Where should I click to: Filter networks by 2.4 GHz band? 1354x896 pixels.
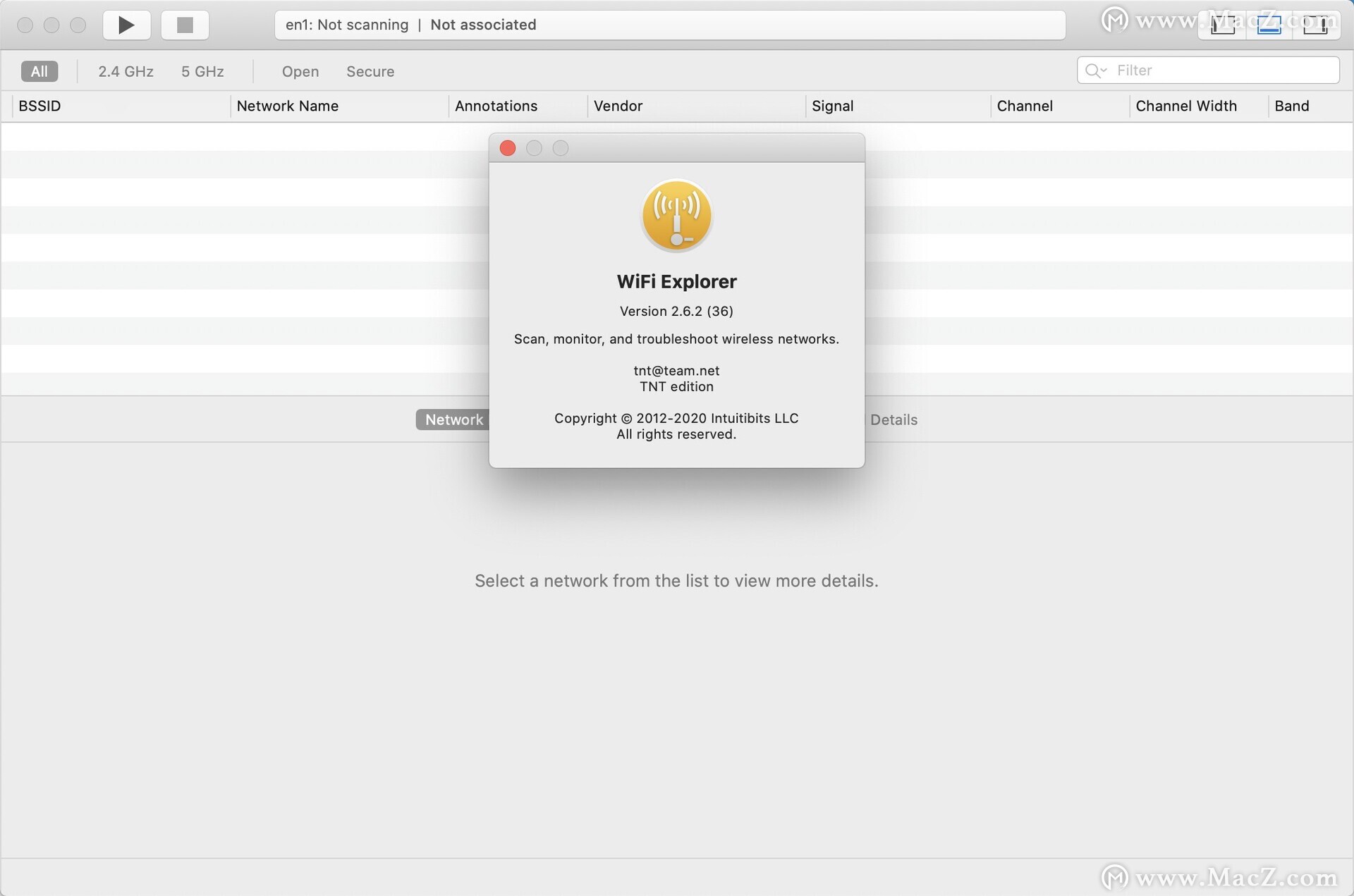coord(126,71)
